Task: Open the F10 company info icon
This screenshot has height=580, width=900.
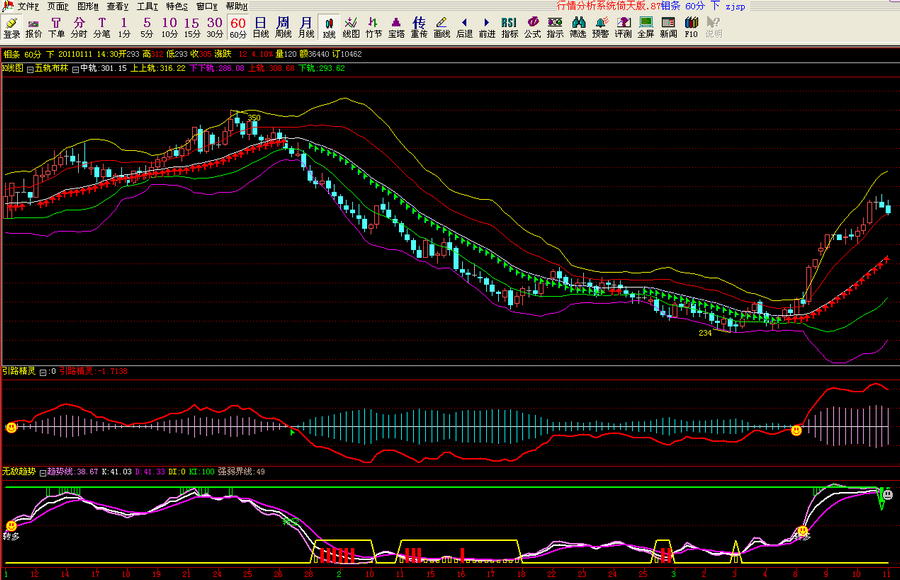Action: (691, 27)
